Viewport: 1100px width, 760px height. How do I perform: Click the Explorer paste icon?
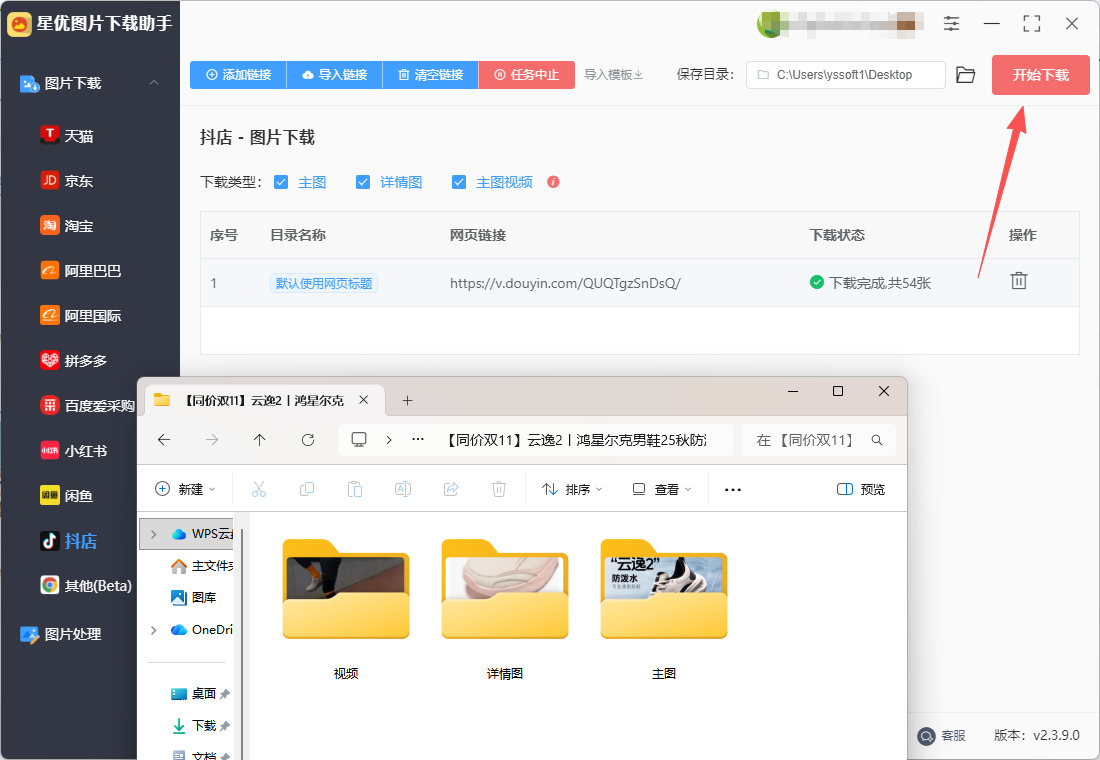click(355, 489)
